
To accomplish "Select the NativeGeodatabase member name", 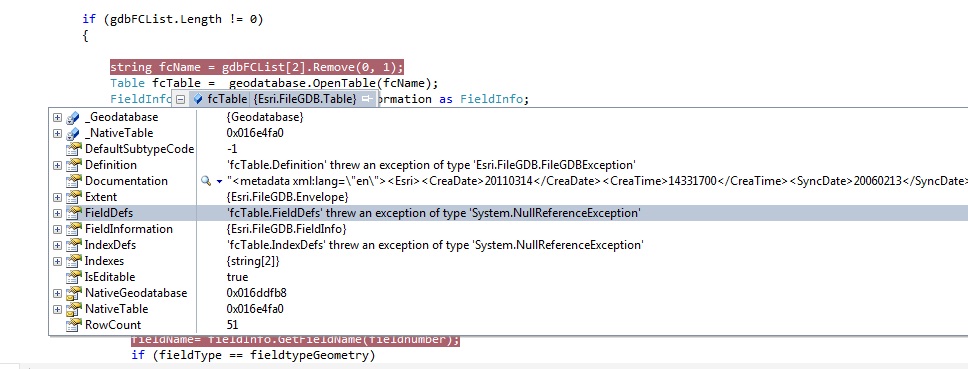I will 136,293.
